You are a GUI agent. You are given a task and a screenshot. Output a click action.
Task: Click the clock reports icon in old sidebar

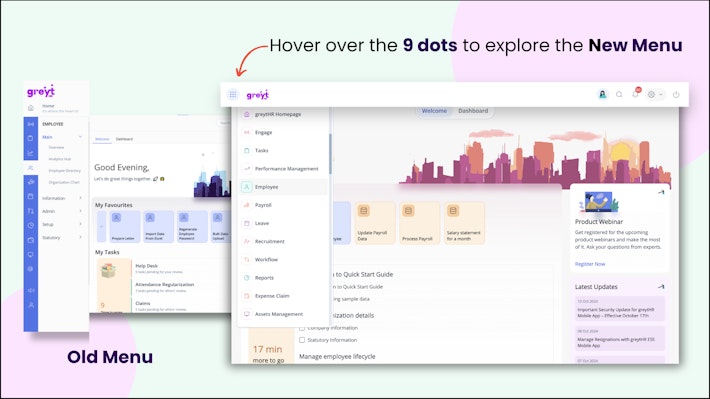31,225
